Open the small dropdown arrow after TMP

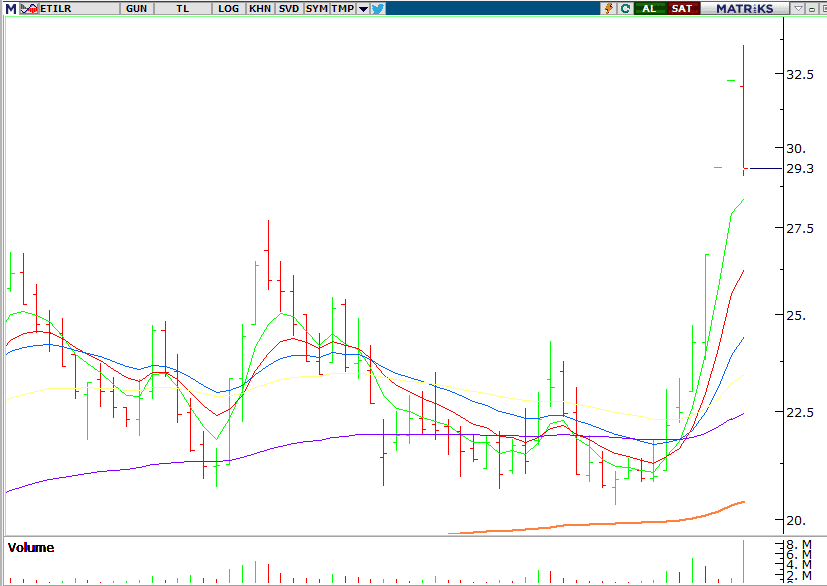[x=363, y=8]
